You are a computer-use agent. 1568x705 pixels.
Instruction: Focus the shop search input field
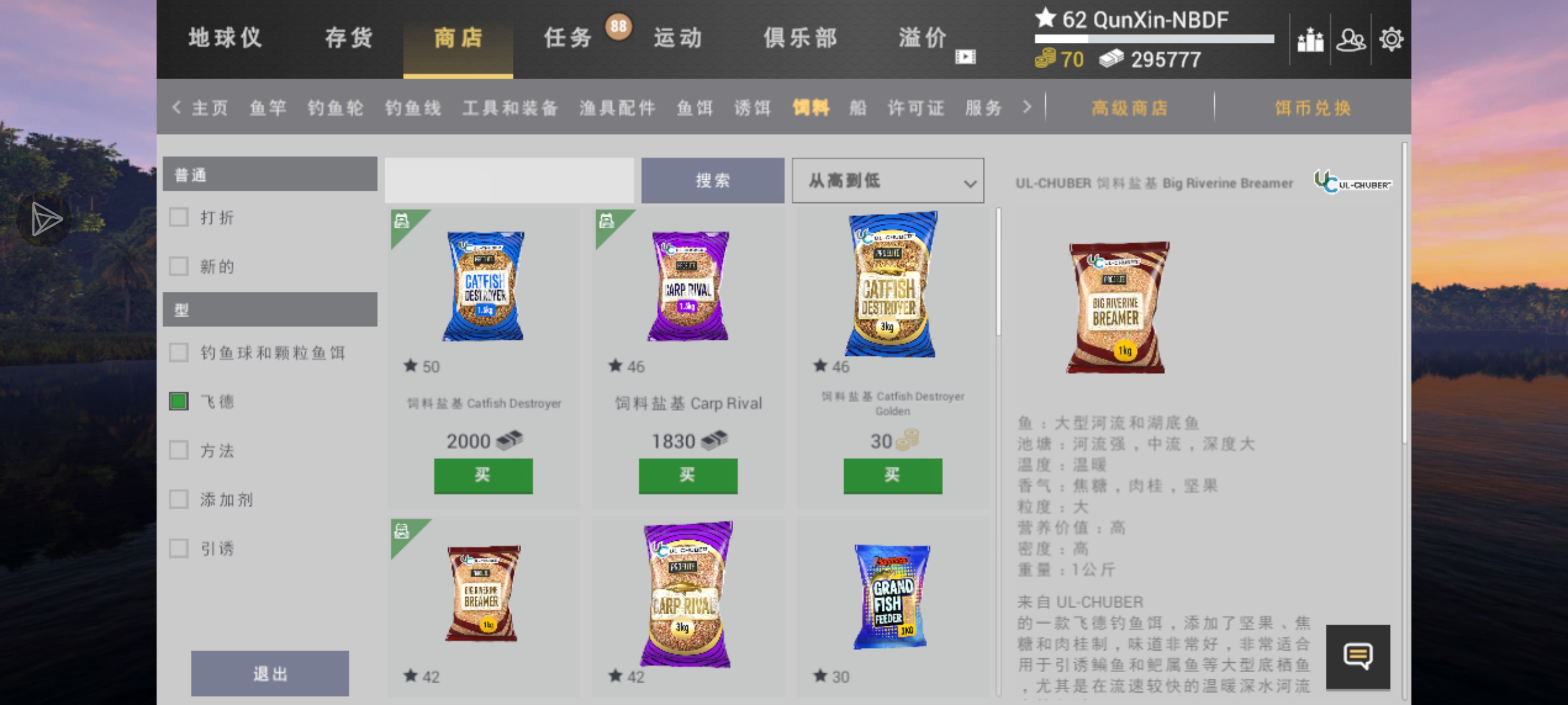point(509,181)
